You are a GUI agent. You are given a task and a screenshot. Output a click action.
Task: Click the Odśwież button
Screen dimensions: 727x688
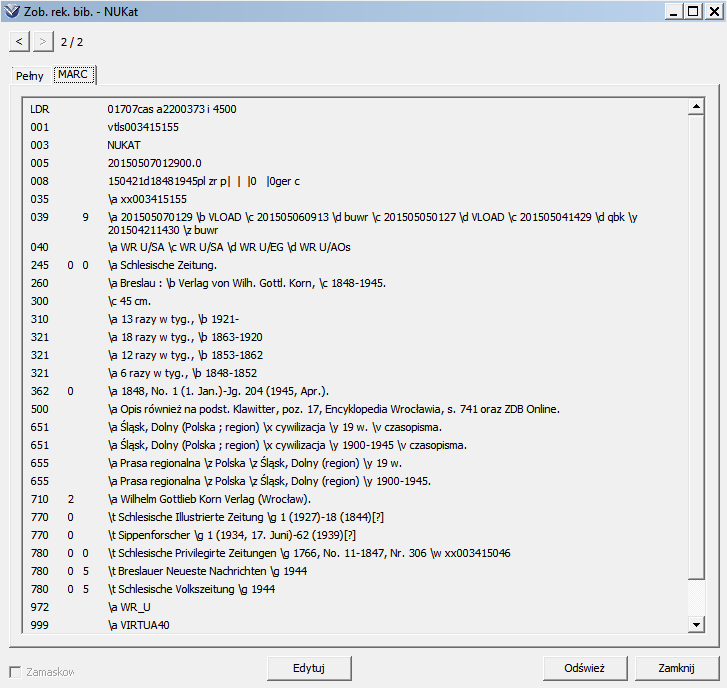pyautogui.click(x=585, y=668)
